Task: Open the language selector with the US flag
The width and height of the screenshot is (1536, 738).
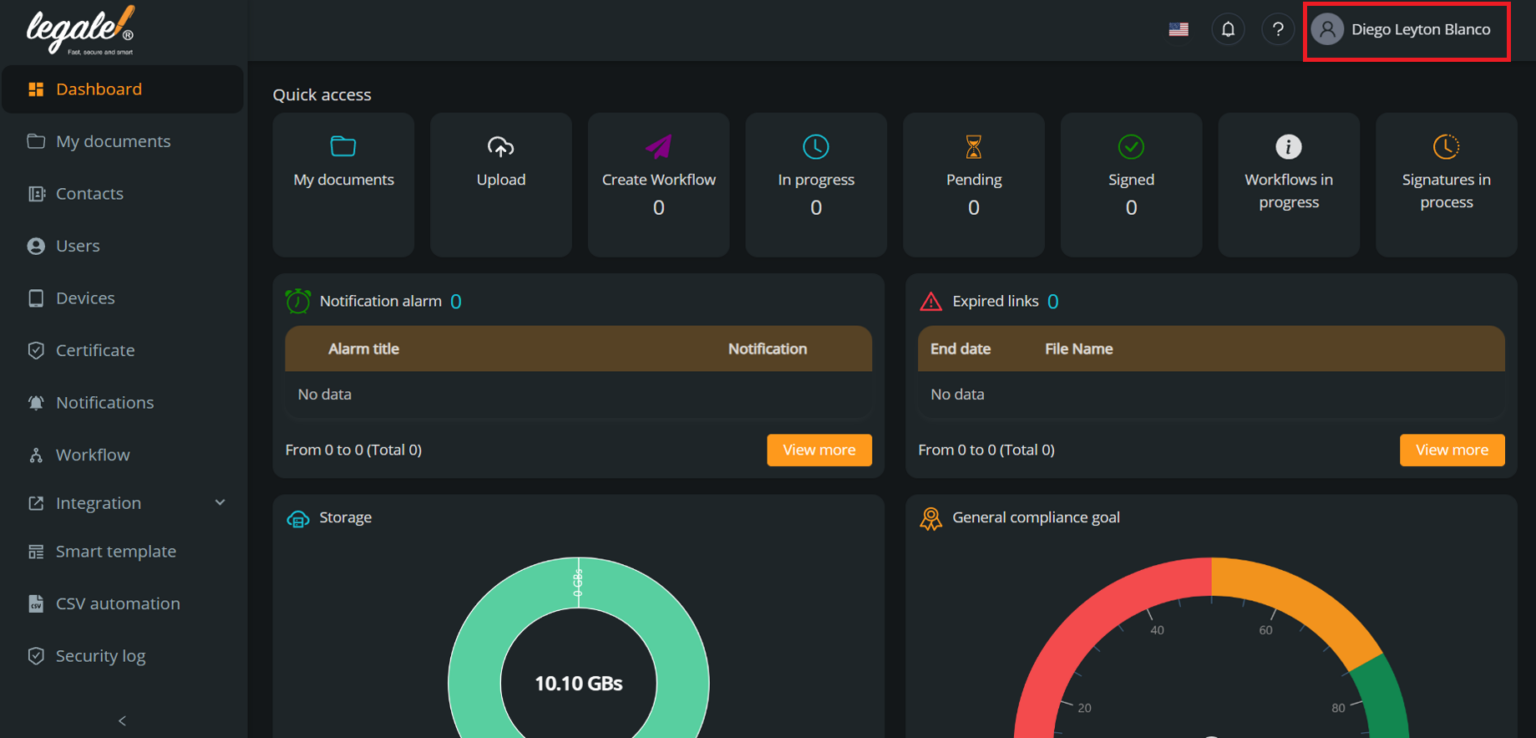Action: tap(1179, 29)
